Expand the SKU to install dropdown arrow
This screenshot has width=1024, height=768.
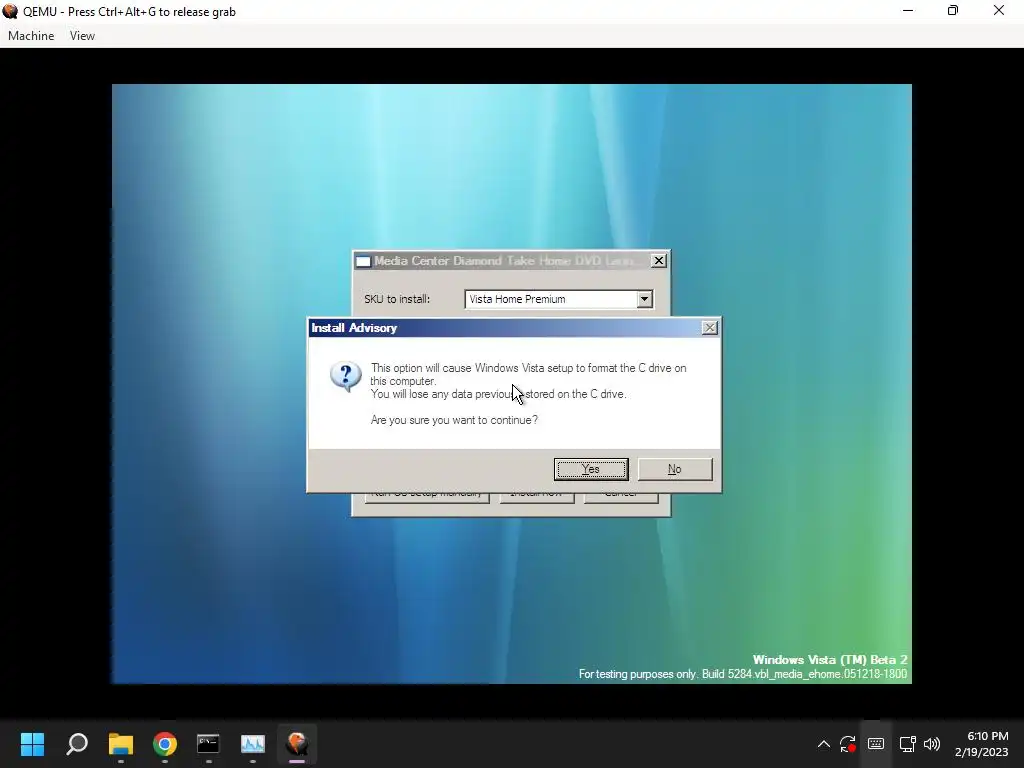[x=645, y=299]
